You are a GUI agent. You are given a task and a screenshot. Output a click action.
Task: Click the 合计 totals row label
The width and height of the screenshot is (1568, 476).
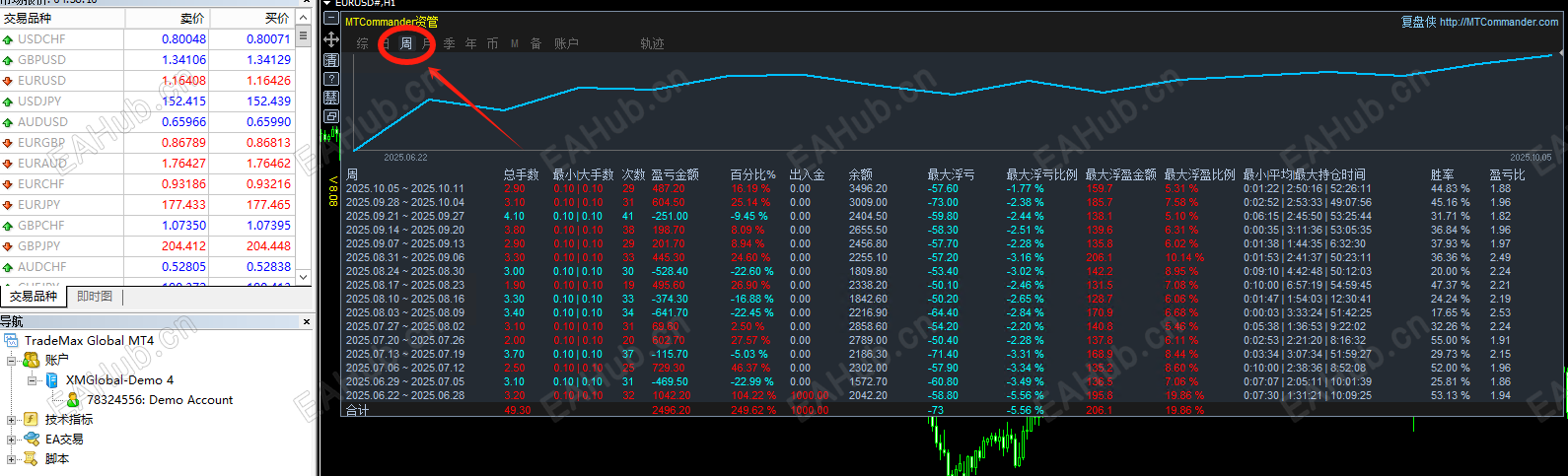click(357, 410)
